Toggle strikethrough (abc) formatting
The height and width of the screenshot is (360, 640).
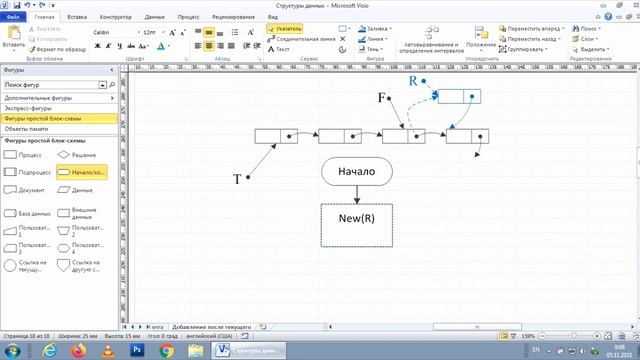(x=131, y=46)
